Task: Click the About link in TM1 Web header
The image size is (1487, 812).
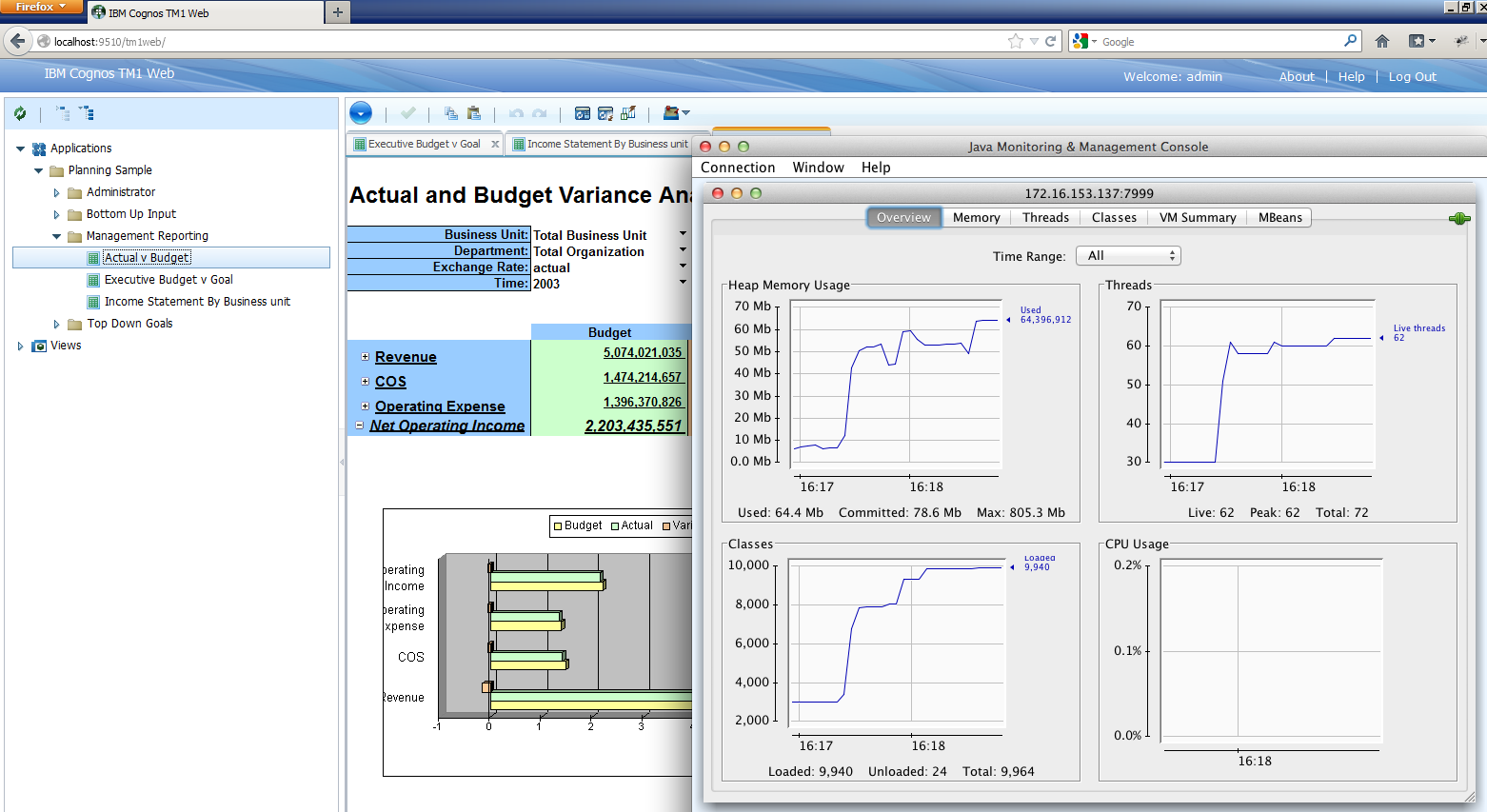Action: pos(1297,77)
